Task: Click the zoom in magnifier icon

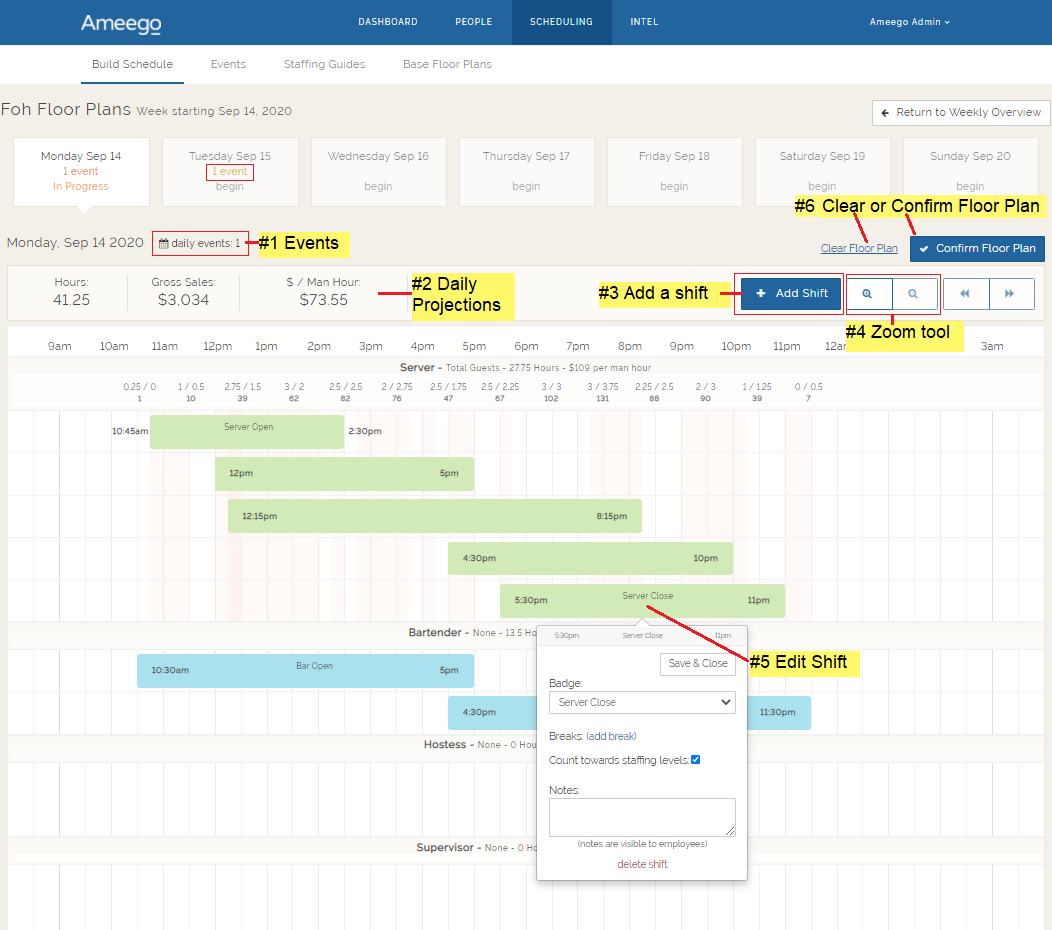Action: point(868,294)
